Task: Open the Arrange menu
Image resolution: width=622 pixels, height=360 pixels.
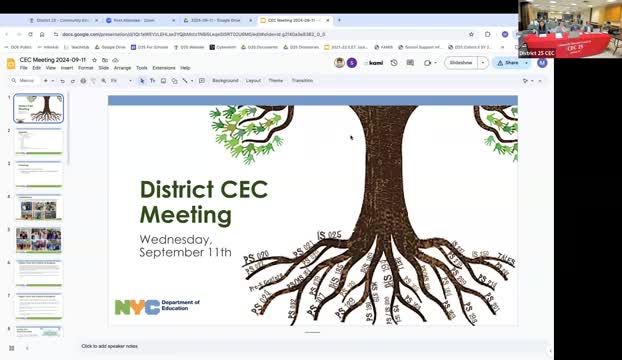Action: [x=123, y=68]
